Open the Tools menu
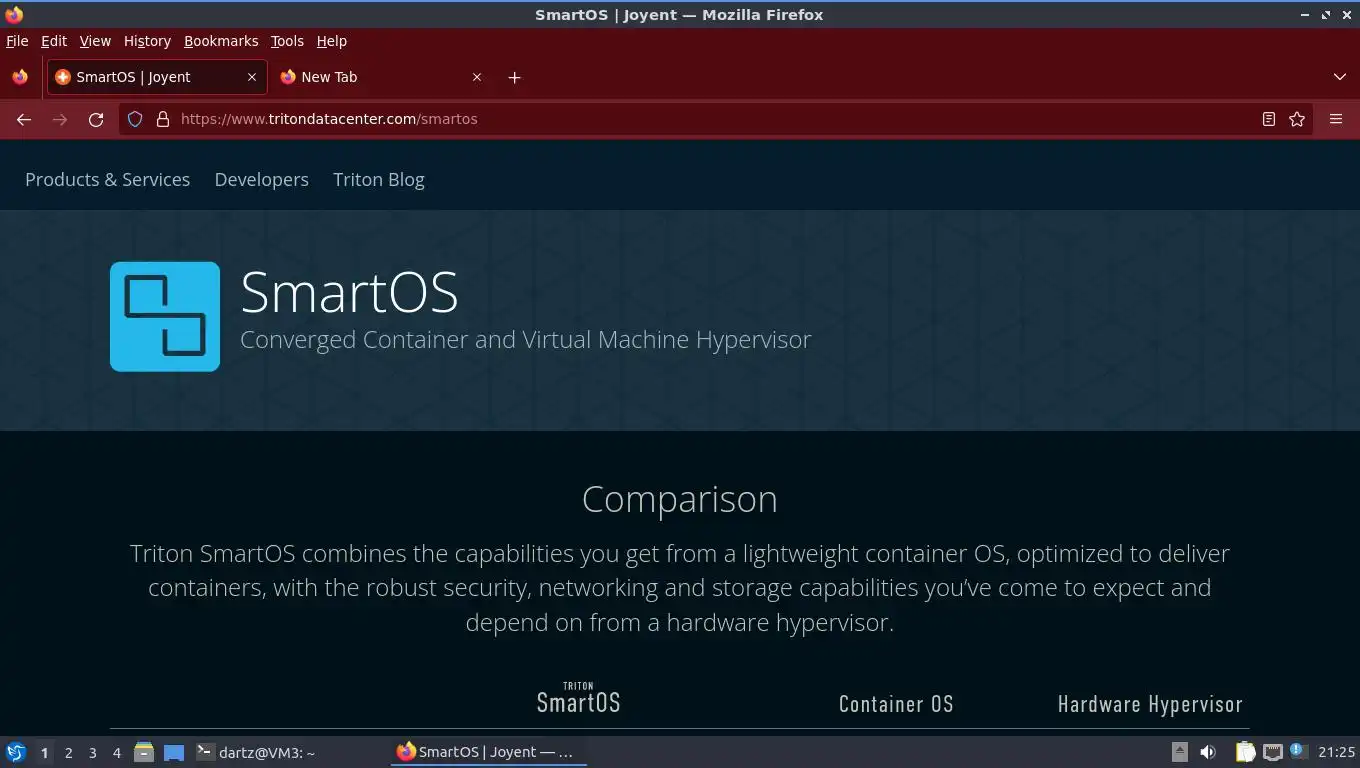This screenshot has width=1360, height=768. (287, 41)
